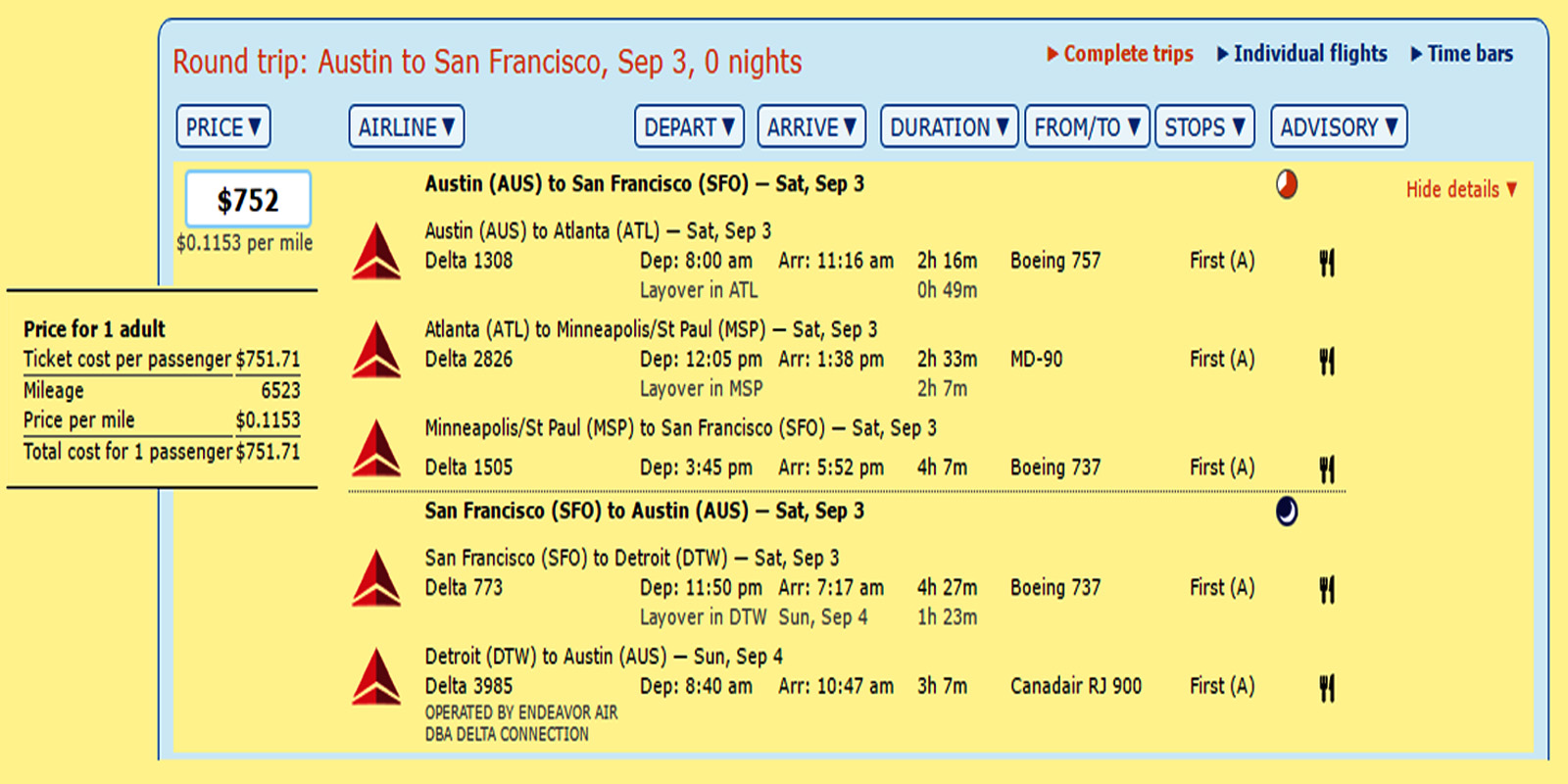Click meal icon for Delta 1308
Screen dimensions: 1568x784
coord(1327,262)
